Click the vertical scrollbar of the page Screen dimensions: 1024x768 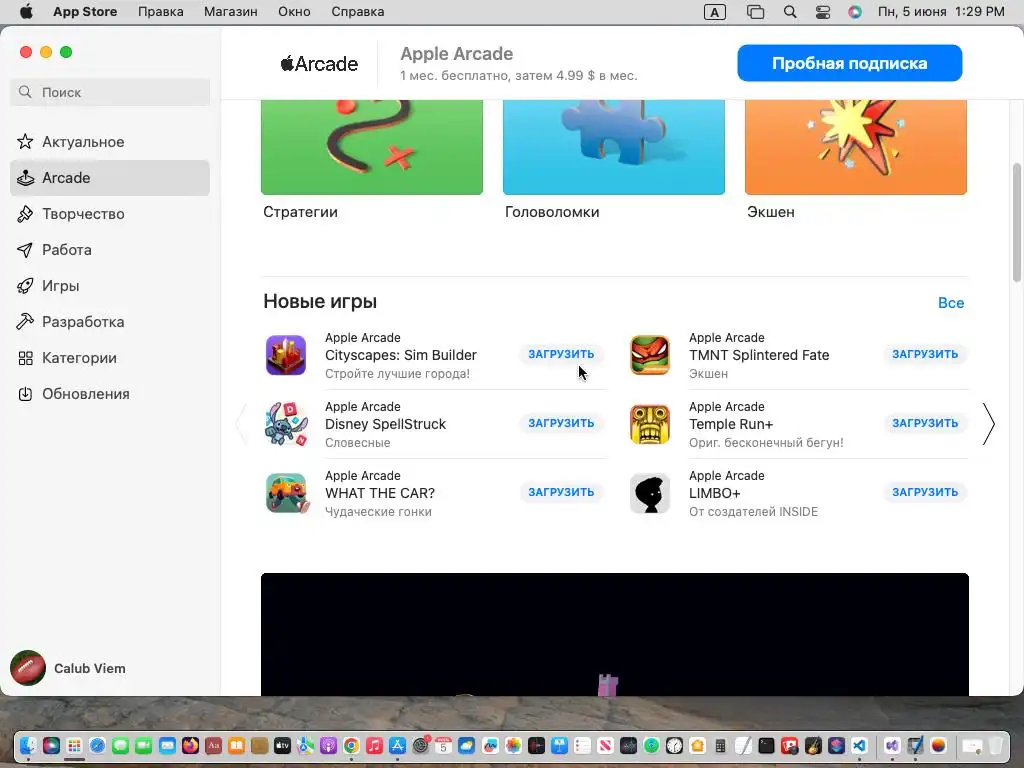[1017, 222]
